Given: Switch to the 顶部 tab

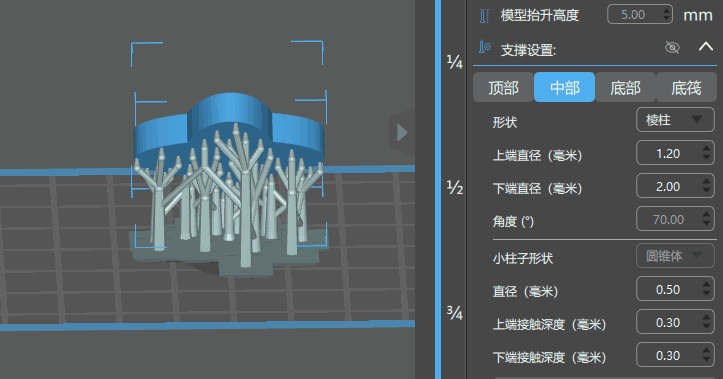Looking at the screenshot, I should click(503, 87).
